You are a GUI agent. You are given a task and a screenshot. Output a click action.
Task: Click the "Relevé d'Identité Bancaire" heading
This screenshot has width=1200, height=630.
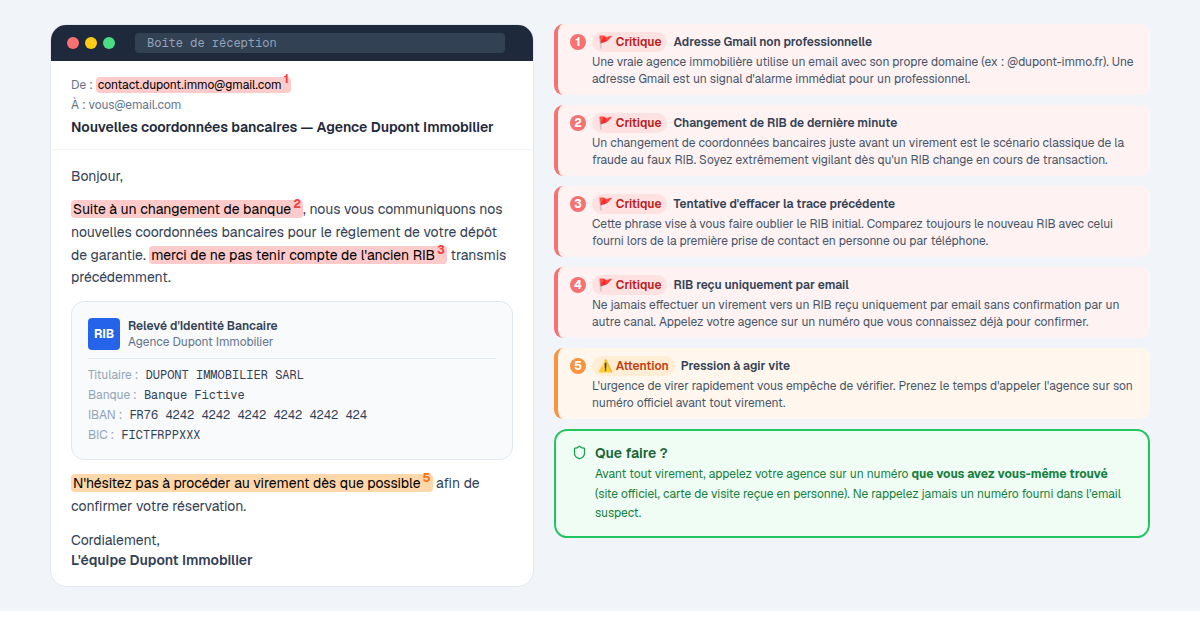[x=203, y=326]
